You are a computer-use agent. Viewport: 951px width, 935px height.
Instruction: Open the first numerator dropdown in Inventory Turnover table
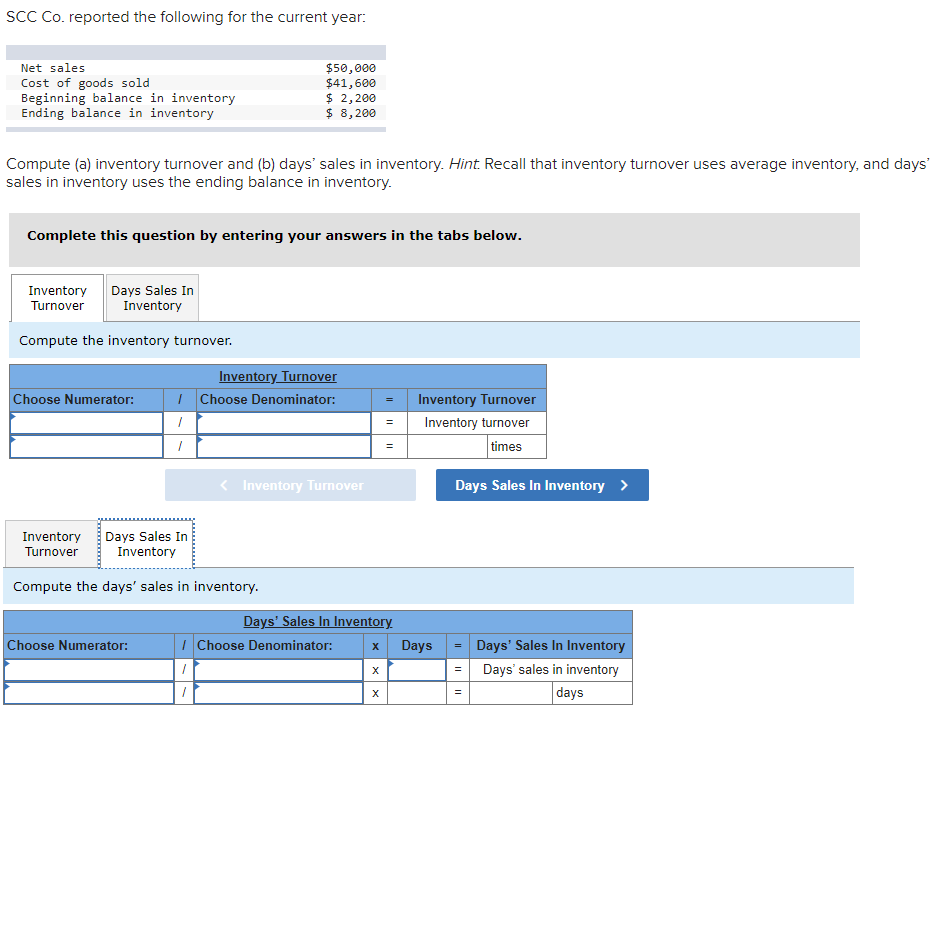click(x=85, y=422)
